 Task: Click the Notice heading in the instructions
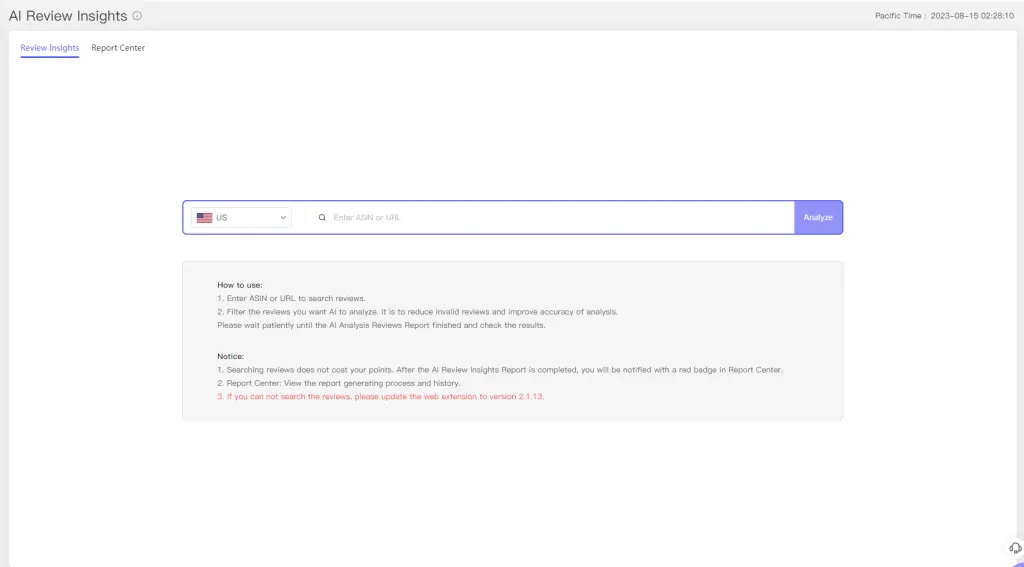231,356
